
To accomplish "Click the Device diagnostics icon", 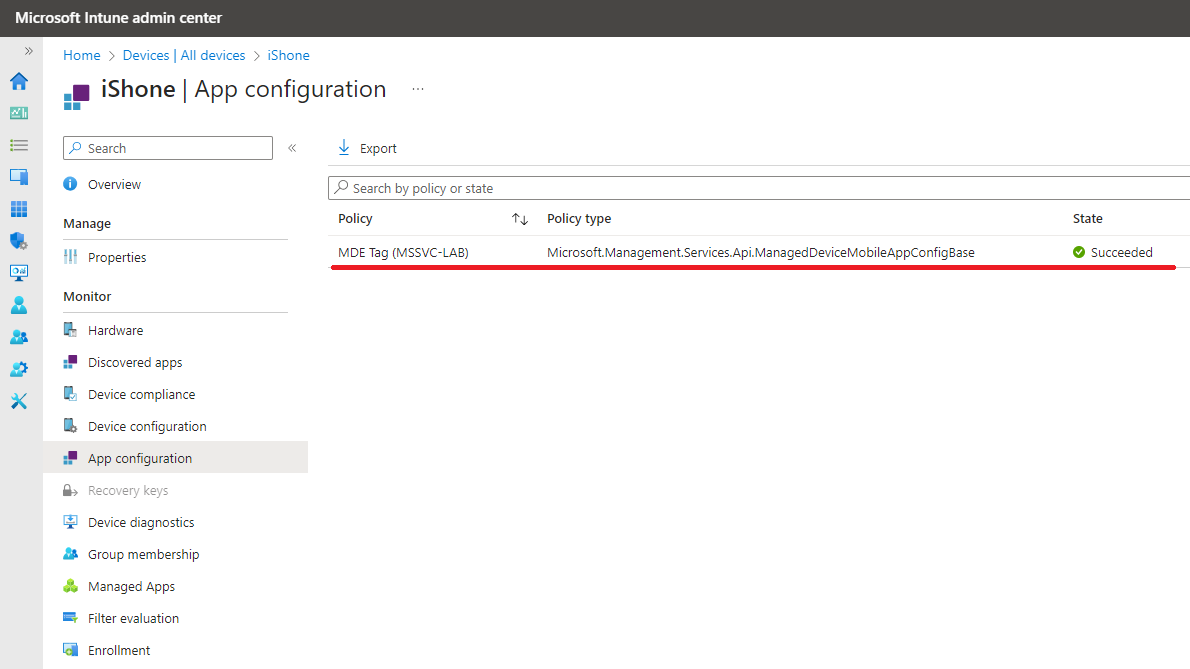I will (71, 522).
